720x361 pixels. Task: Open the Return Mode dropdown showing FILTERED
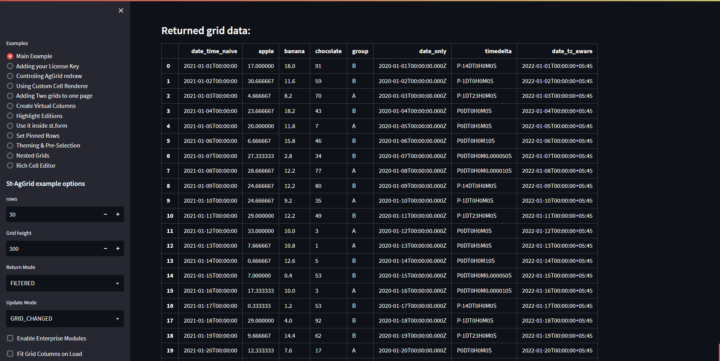pyautogui.click(x=65, y=283)
